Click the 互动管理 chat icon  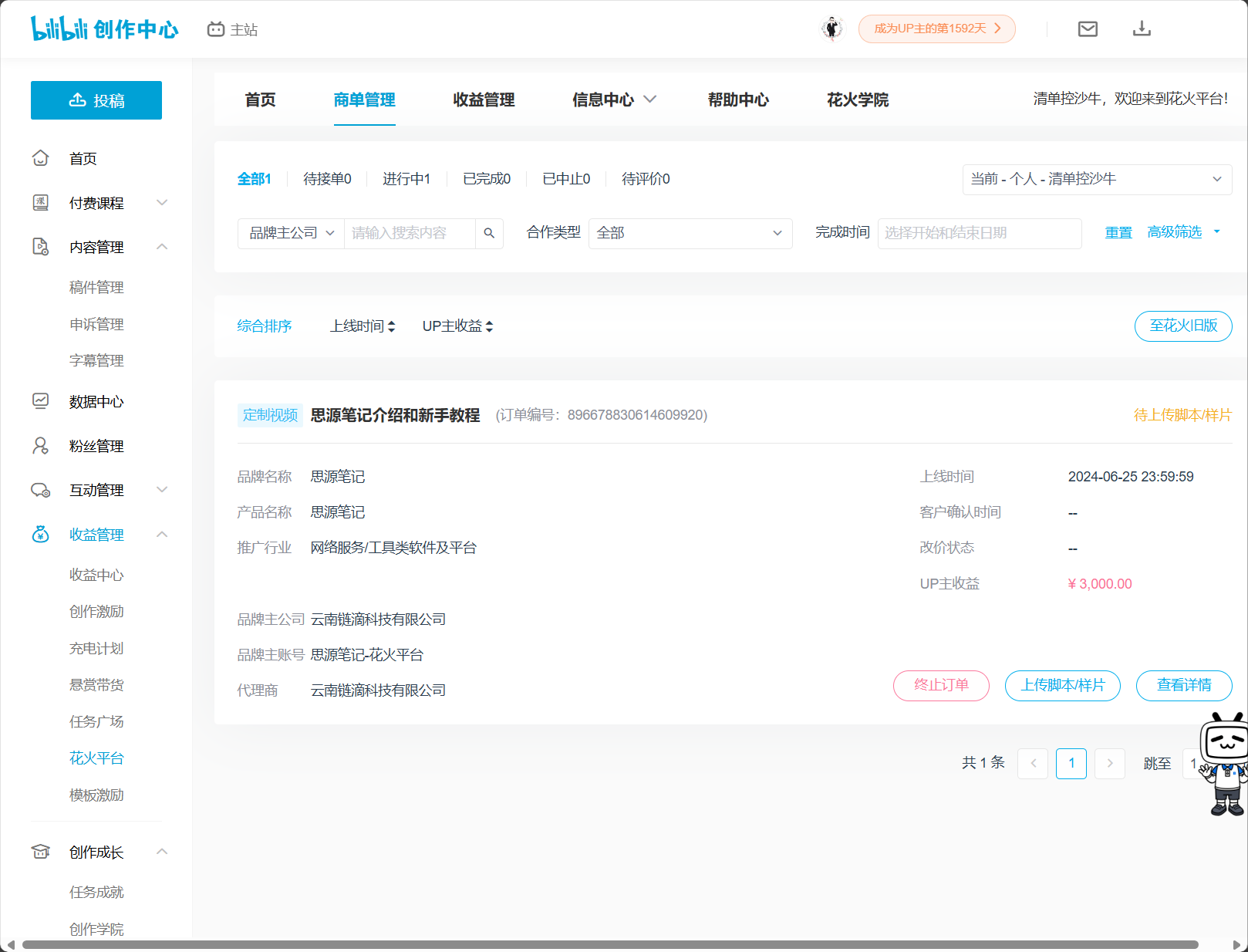click(41, 490)
